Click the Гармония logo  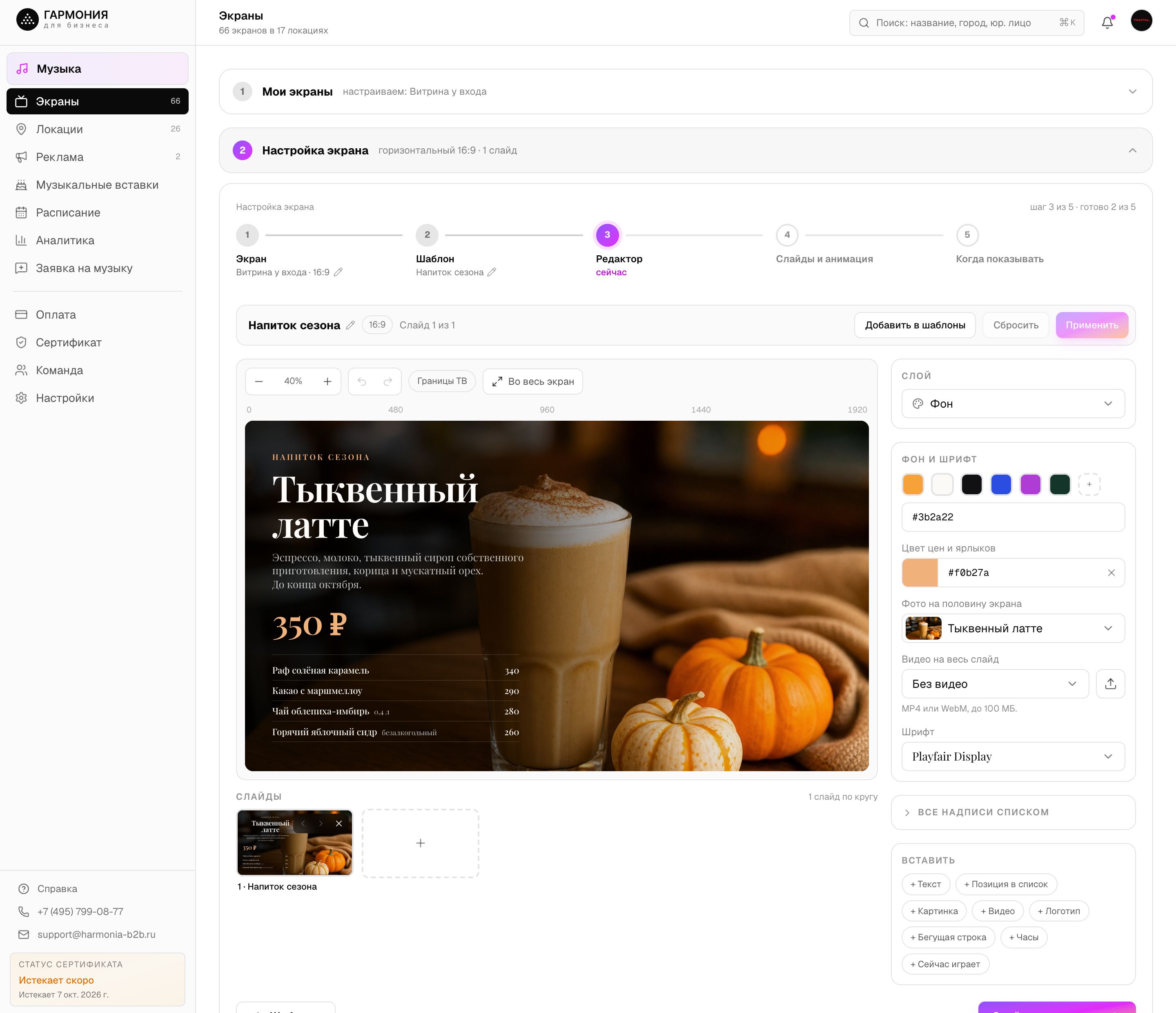pyautogui.click(x=62, y=19)
